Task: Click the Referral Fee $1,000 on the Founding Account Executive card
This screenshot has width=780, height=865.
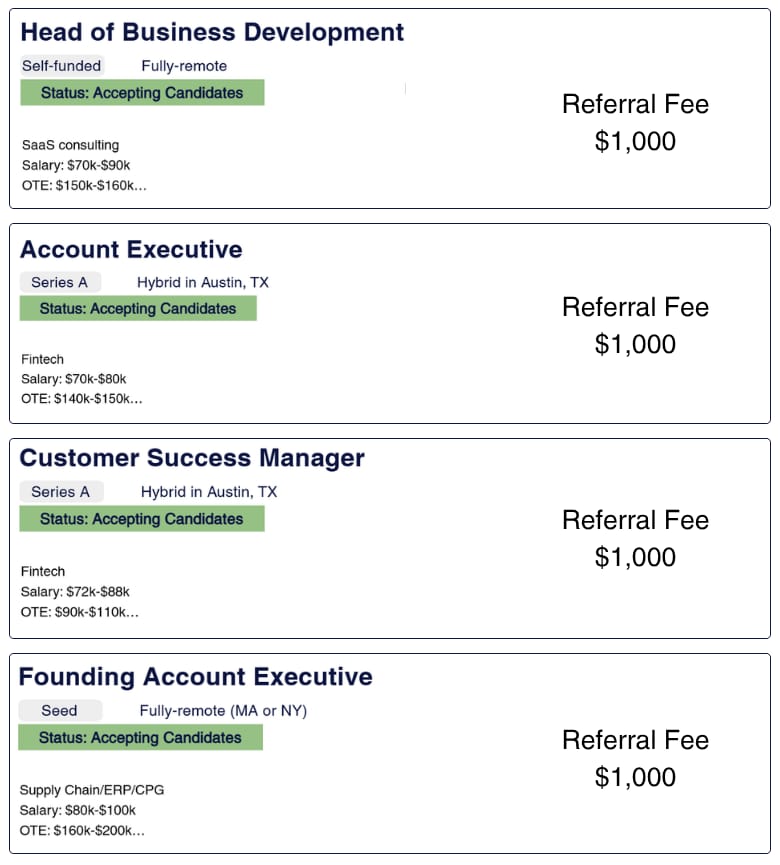Action: [x=635, y=759]
